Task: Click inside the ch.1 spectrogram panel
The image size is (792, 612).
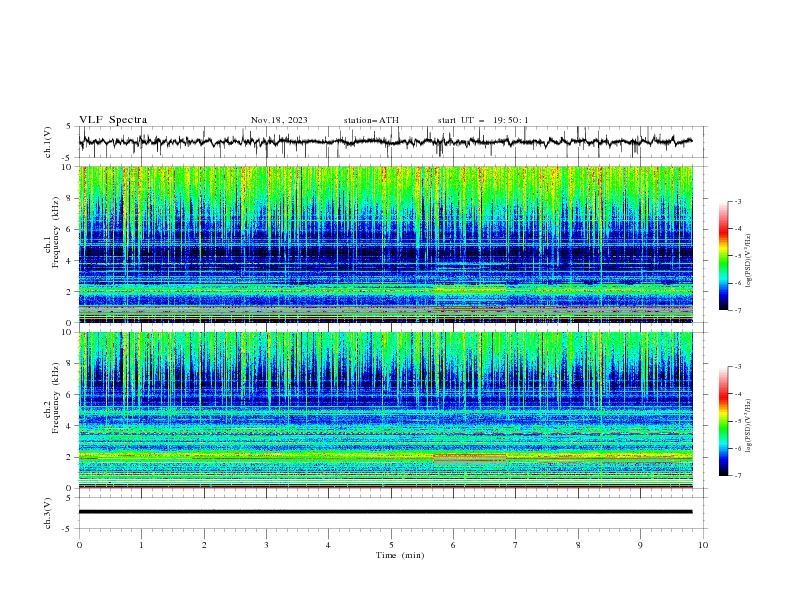Action: point(385,244)
